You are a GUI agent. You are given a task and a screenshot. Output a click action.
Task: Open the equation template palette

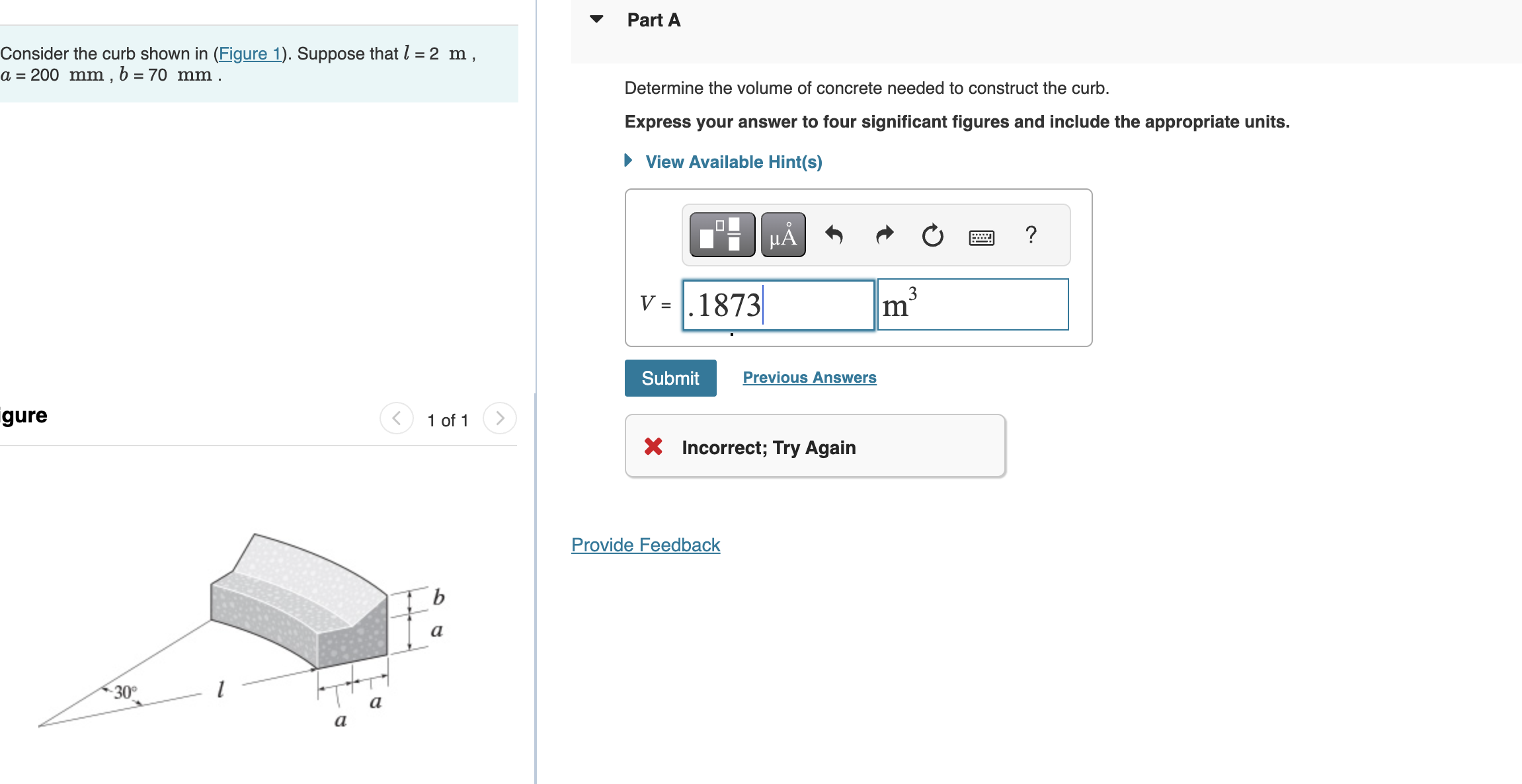(x=723, y=235)
